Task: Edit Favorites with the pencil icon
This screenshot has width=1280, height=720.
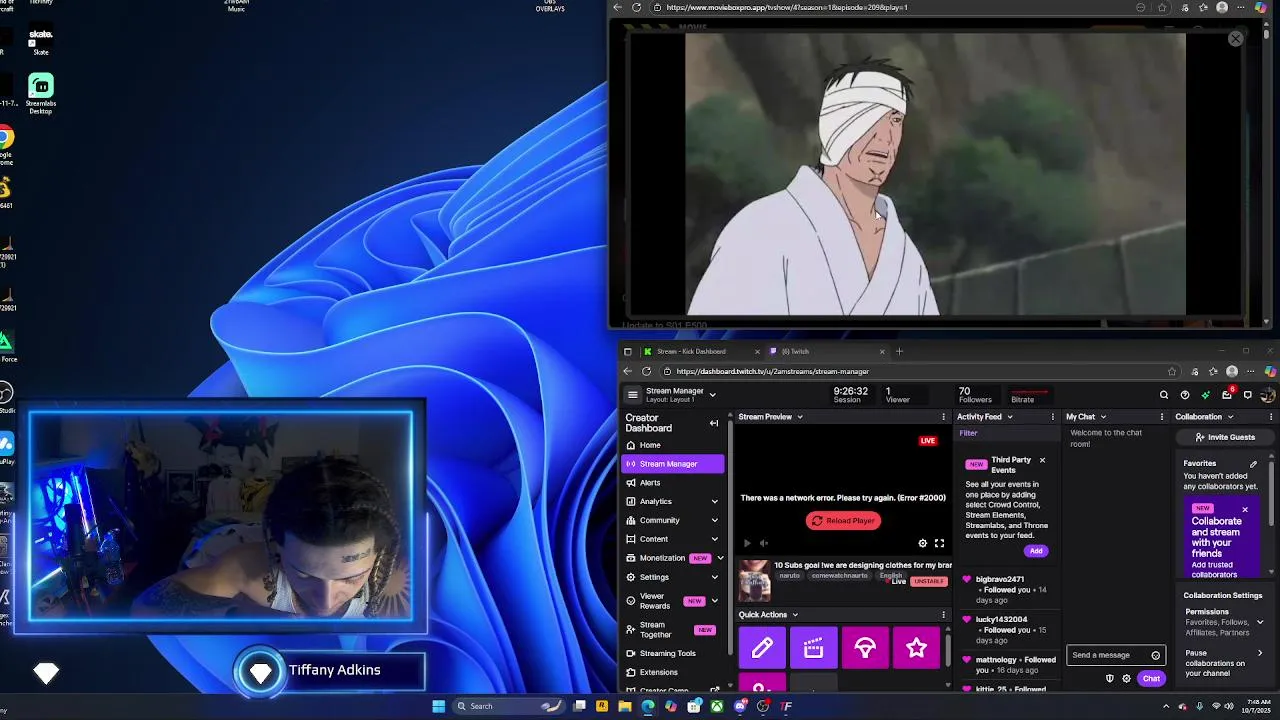Action: point(1253,464)
